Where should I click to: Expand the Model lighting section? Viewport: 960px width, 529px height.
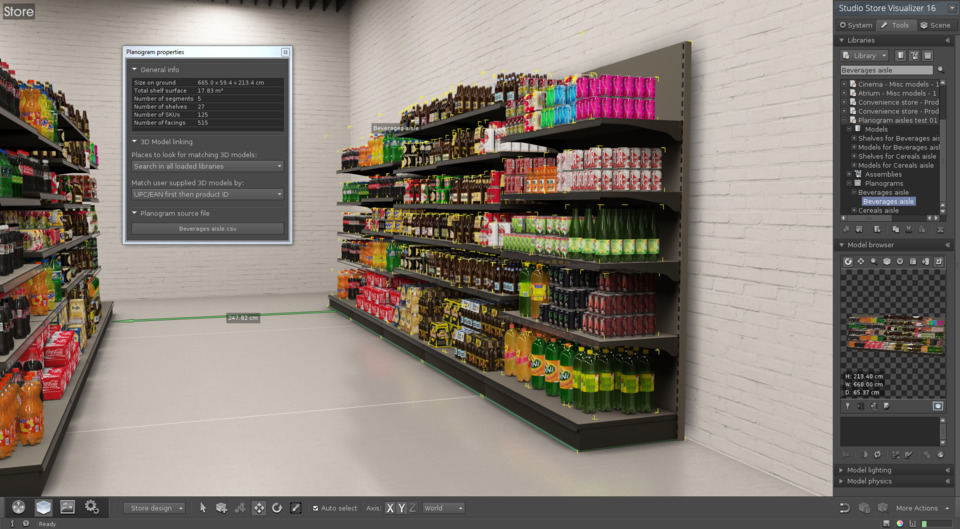869,470
